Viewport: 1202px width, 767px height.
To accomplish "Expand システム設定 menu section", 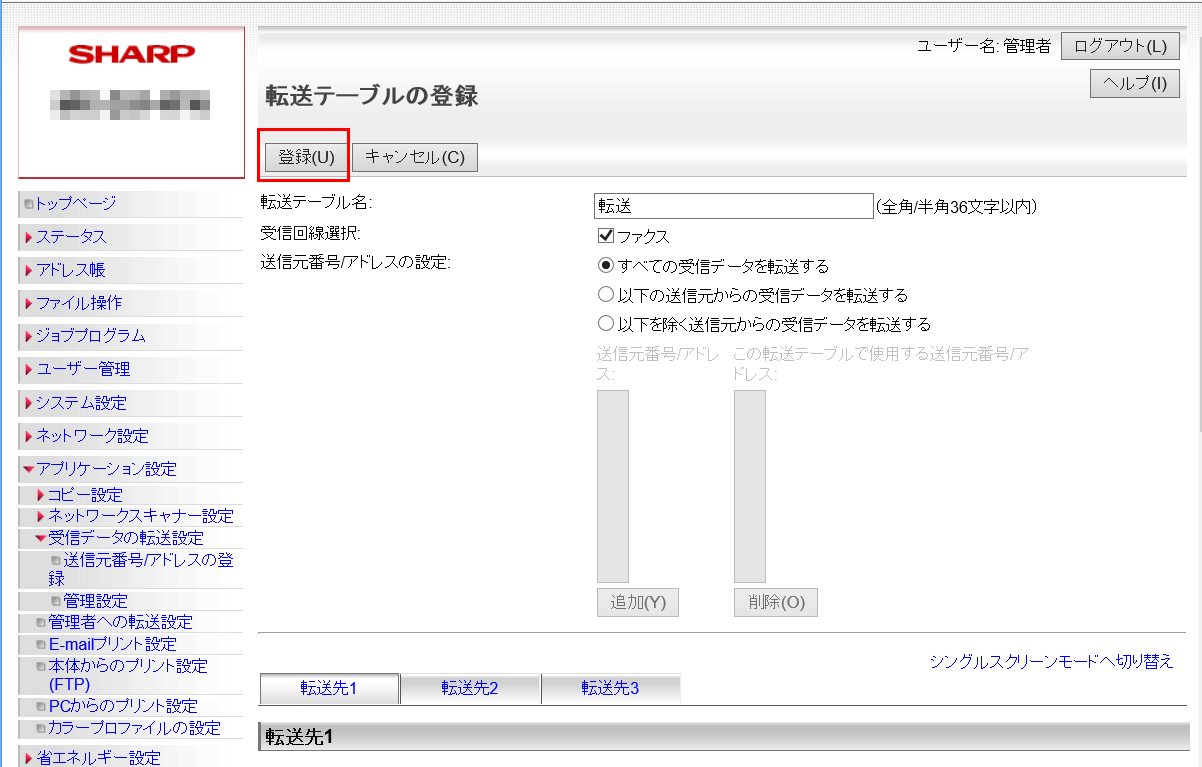I will pyautogui.click(x=81, y=403).
